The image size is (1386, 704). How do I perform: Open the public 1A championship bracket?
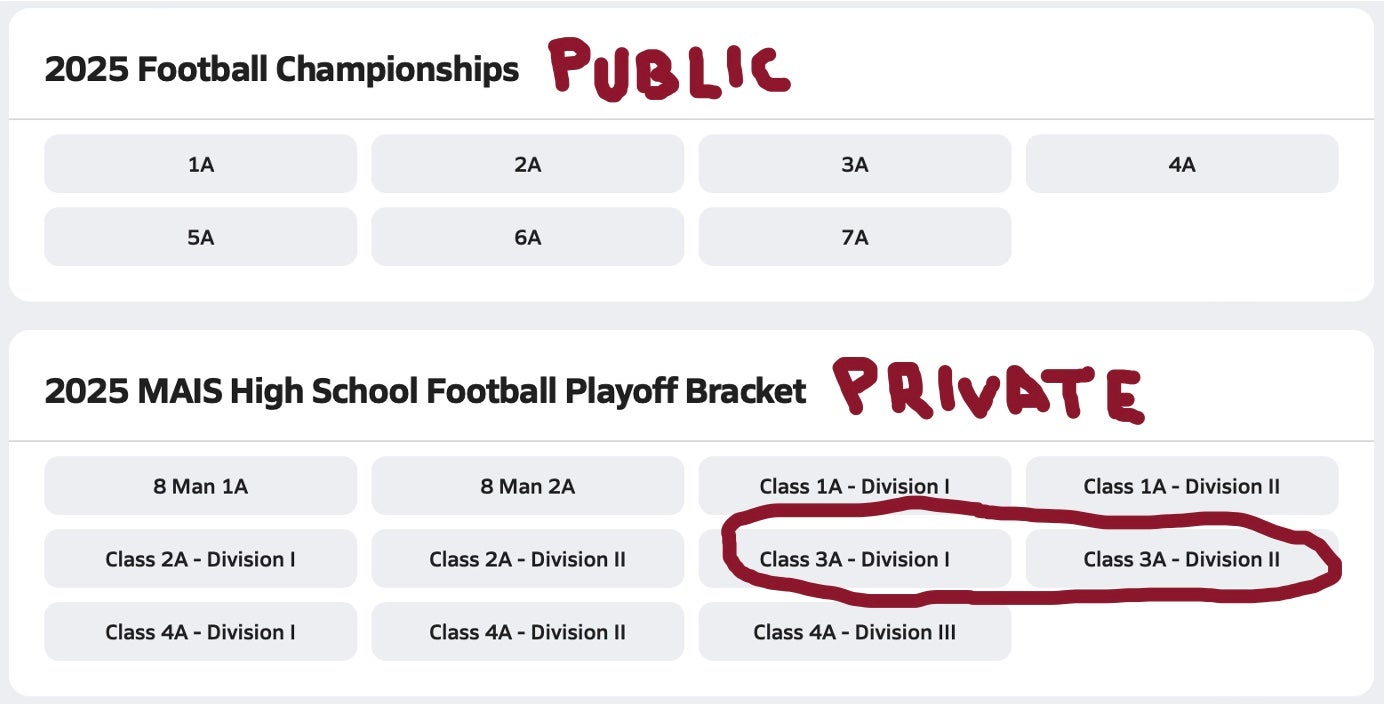200,164
